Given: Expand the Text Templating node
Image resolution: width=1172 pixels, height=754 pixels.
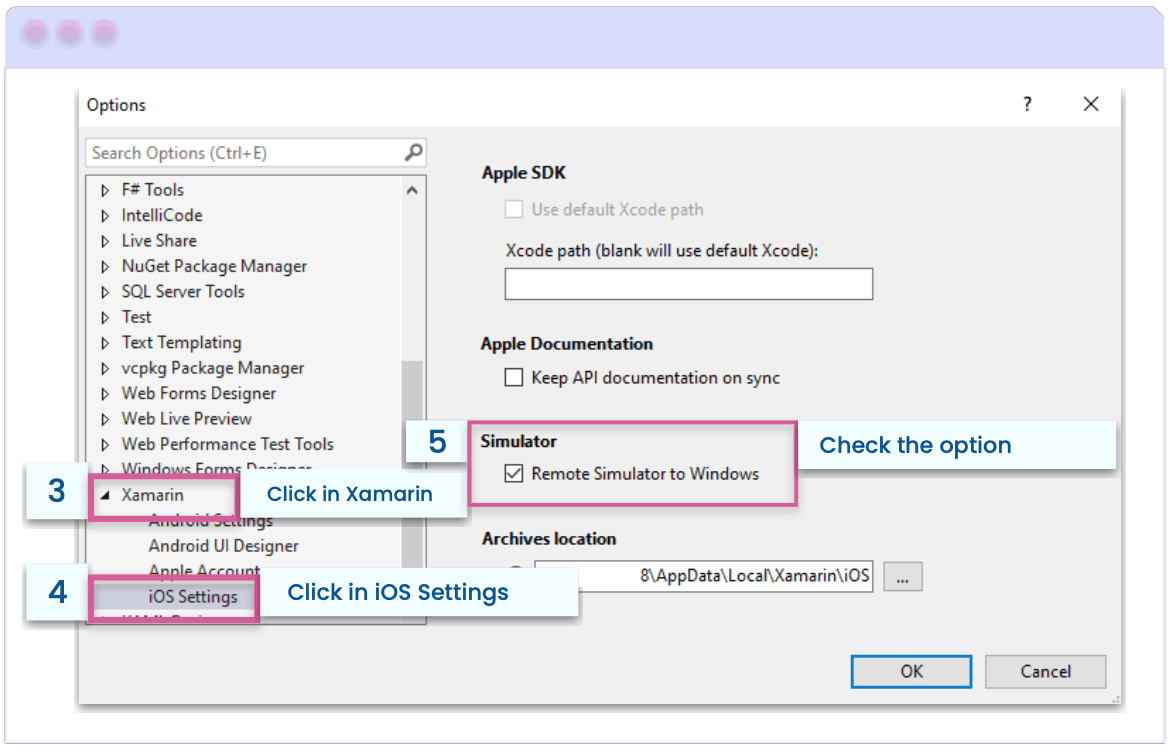Looking at the screenshot, I should (105, 343).
